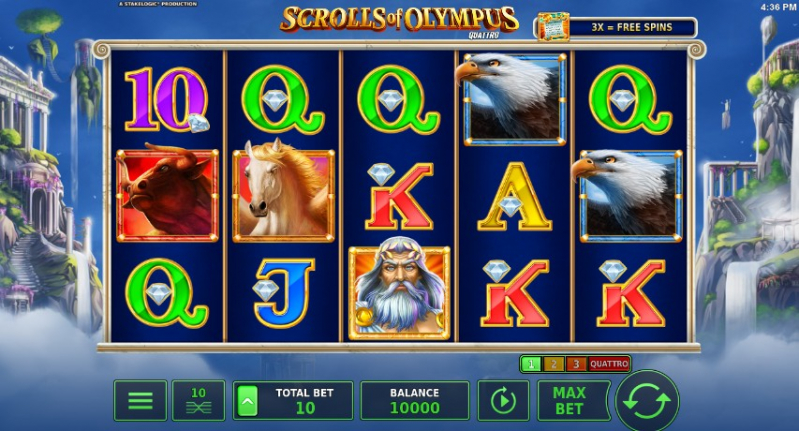Click the blue J symbol
This screenshot has height=431, width=799.
[283, 292]
